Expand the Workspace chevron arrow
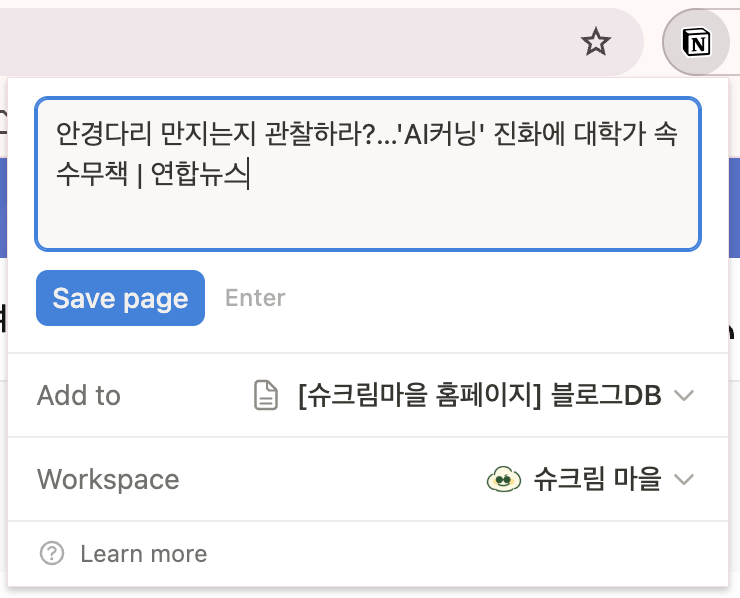The width and height of the screenshot is (740, 598). (x=684, y=479)
